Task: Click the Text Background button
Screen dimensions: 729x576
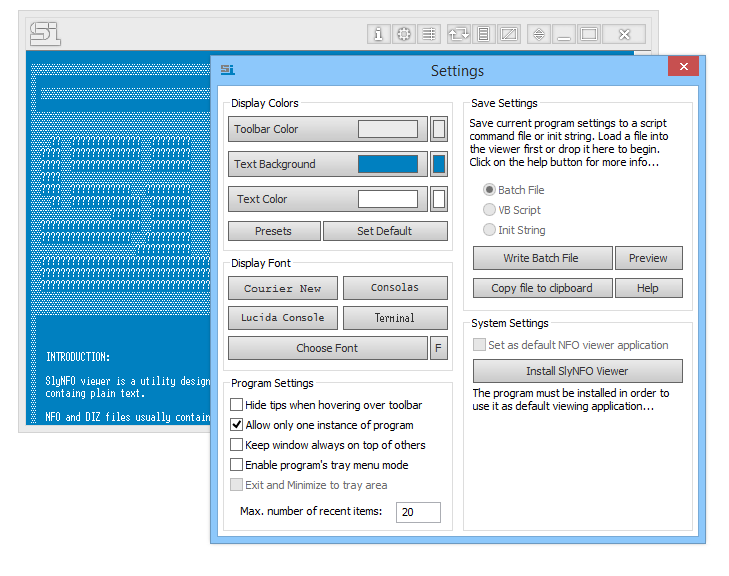Action: 328,164
